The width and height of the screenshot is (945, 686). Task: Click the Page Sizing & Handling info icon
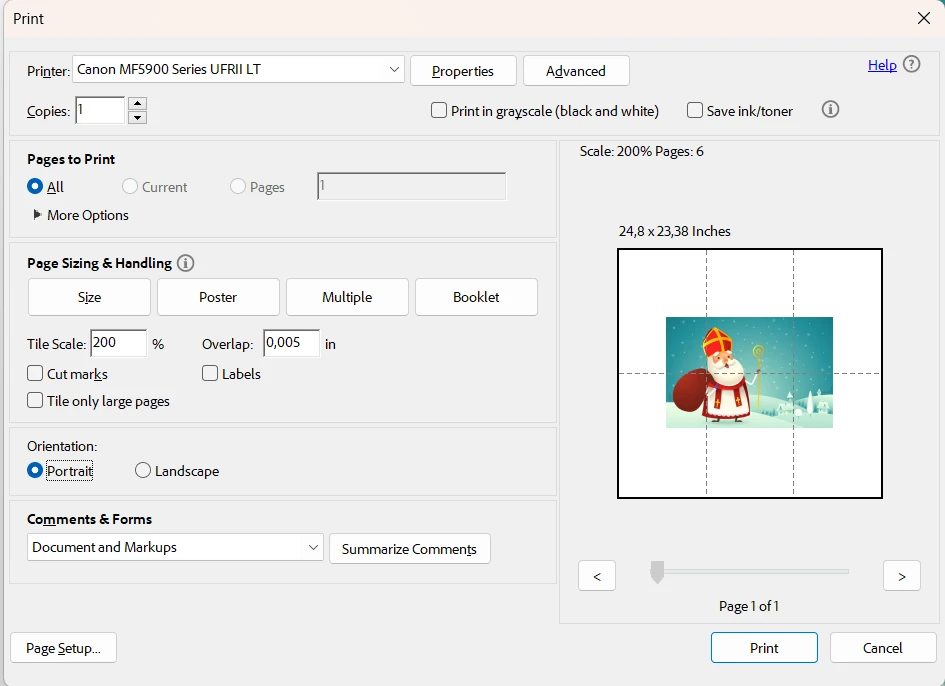[x=185, y=263]
